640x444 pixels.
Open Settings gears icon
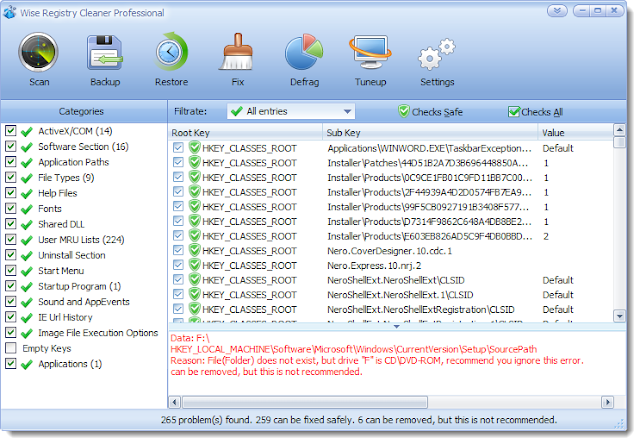coord(437,53)
